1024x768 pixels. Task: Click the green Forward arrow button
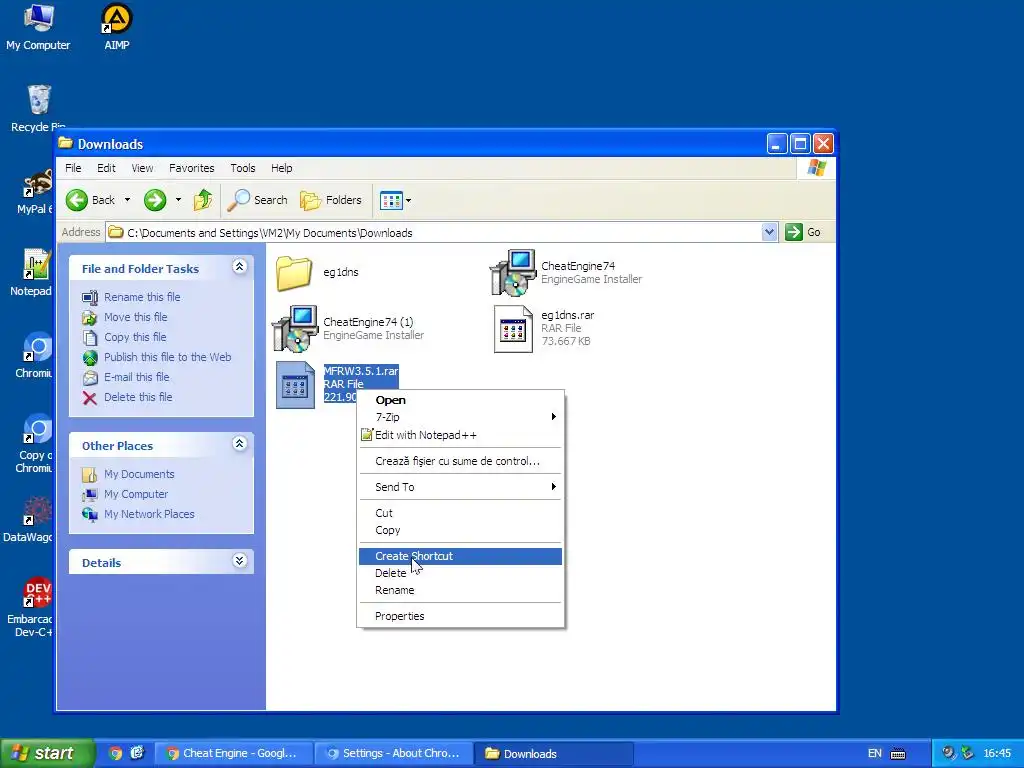155,200
